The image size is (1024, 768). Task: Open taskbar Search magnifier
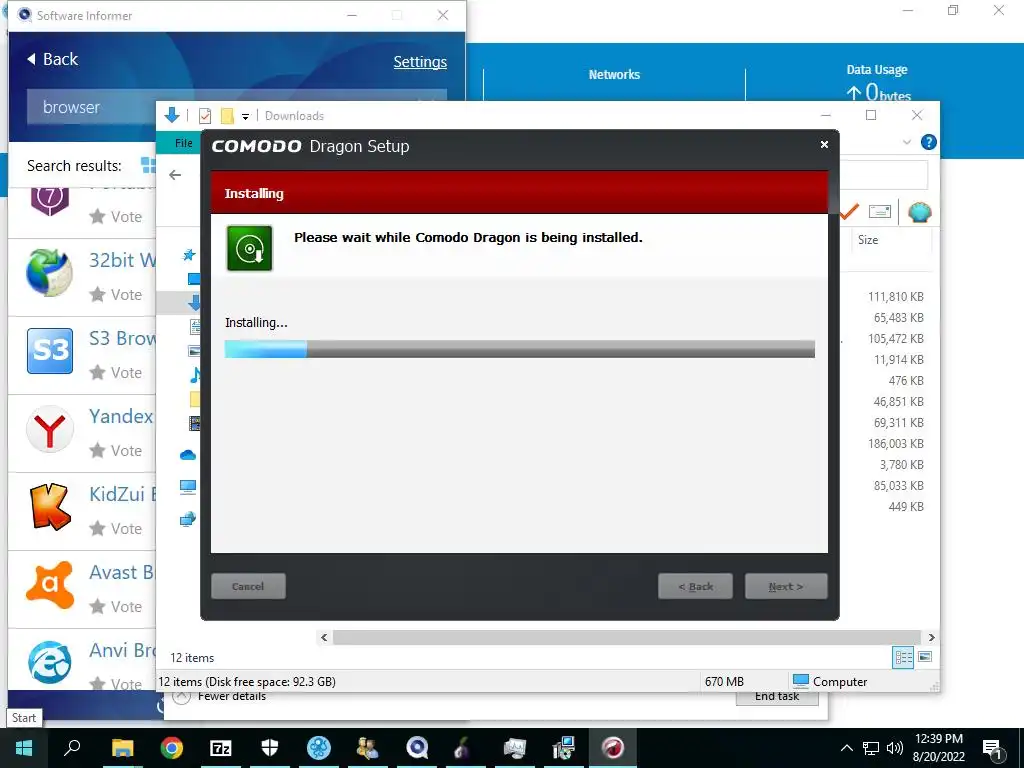tap(72, 748)
